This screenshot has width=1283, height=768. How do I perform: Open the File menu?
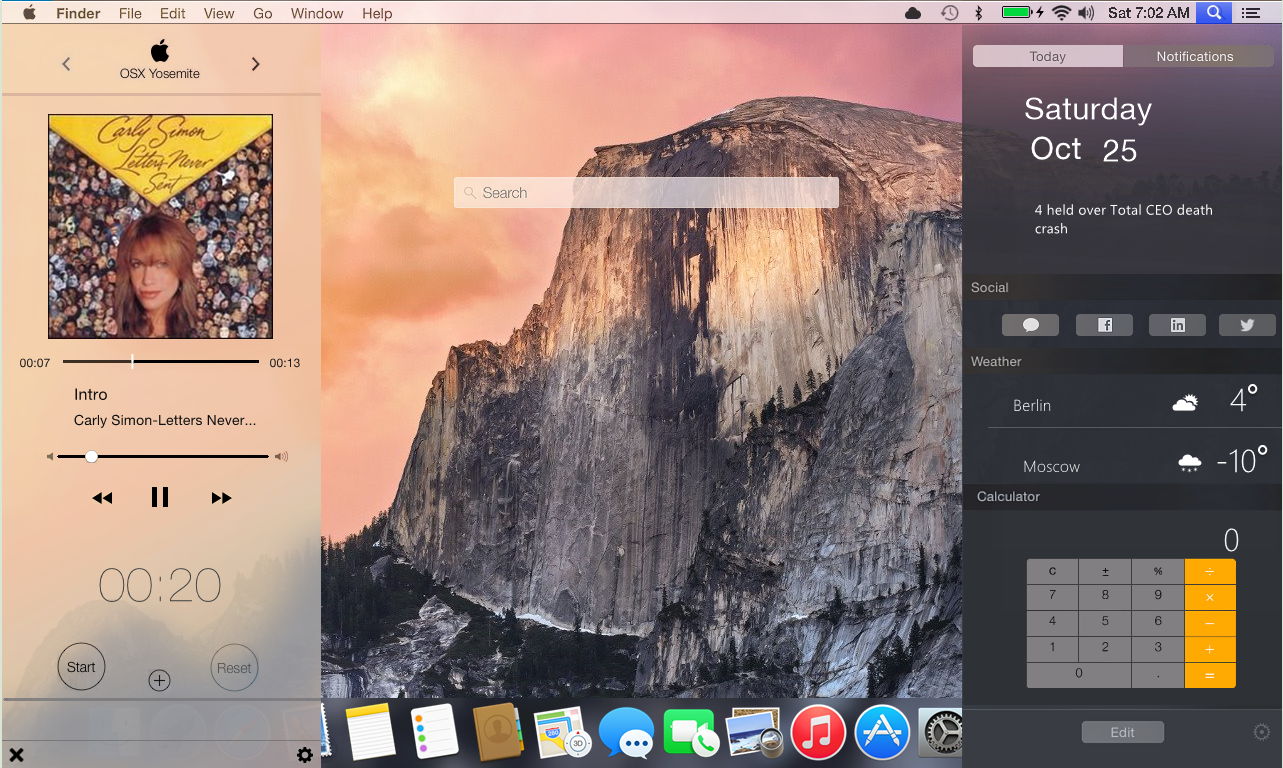point(130,13)
